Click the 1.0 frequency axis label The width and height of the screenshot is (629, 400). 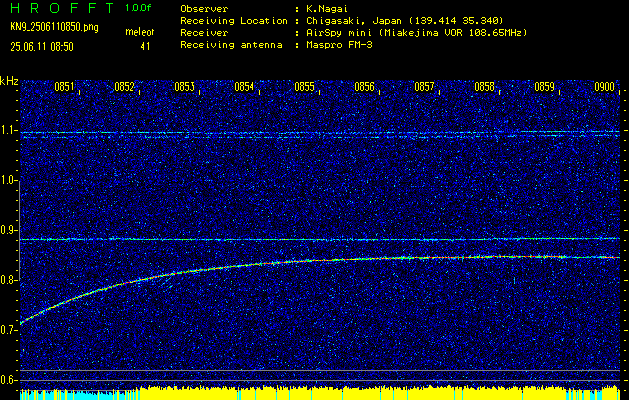(8, 180)
